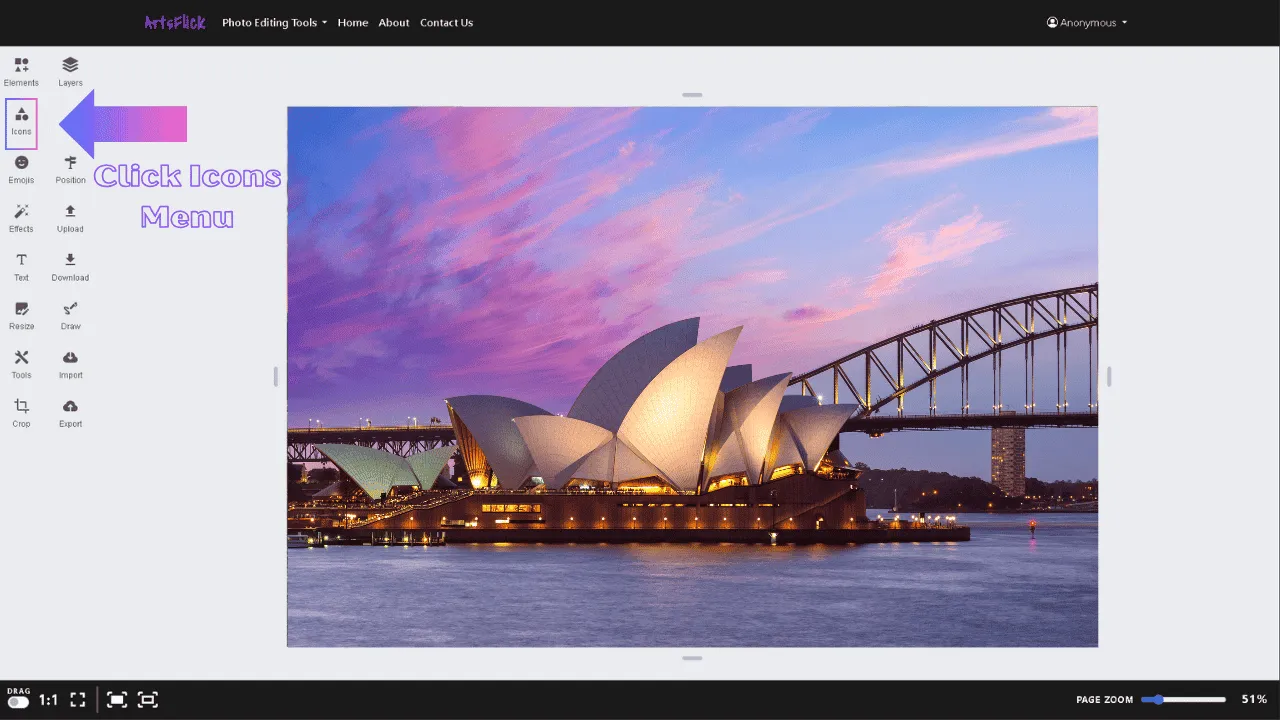Open the Emojis panel

tap(21, 169)
